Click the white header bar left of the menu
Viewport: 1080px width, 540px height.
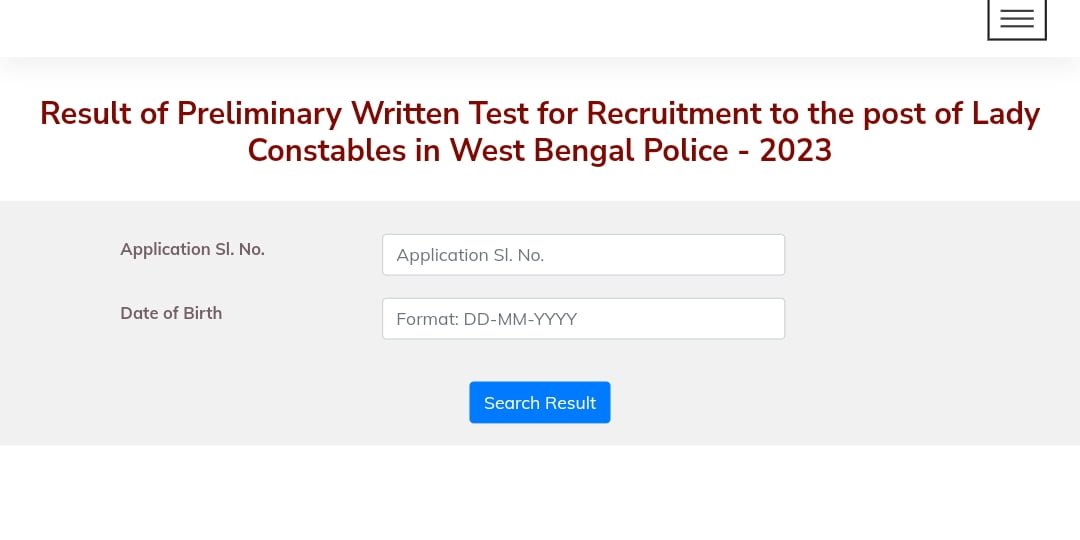(500, 25)
